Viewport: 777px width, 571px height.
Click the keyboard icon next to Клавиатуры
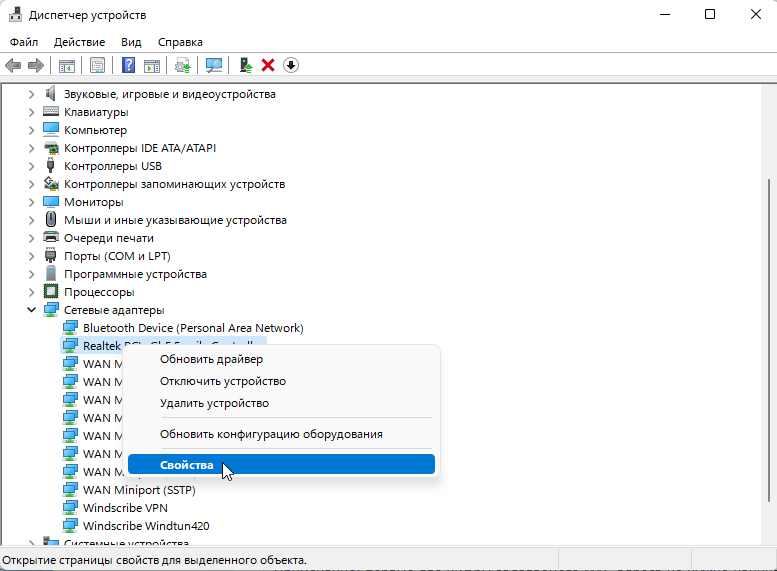51,112
